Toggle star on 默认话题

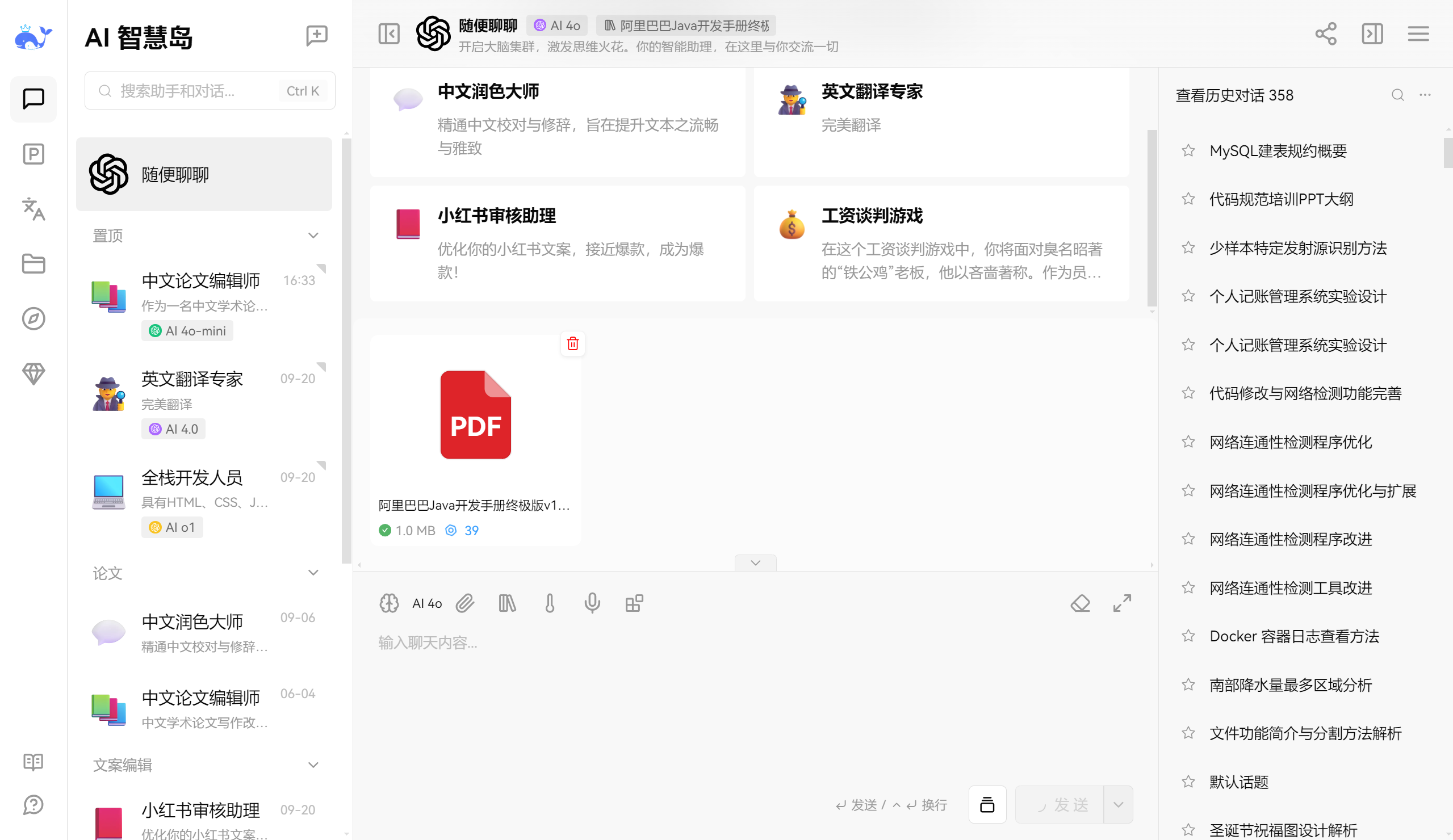coord(1188,782)
